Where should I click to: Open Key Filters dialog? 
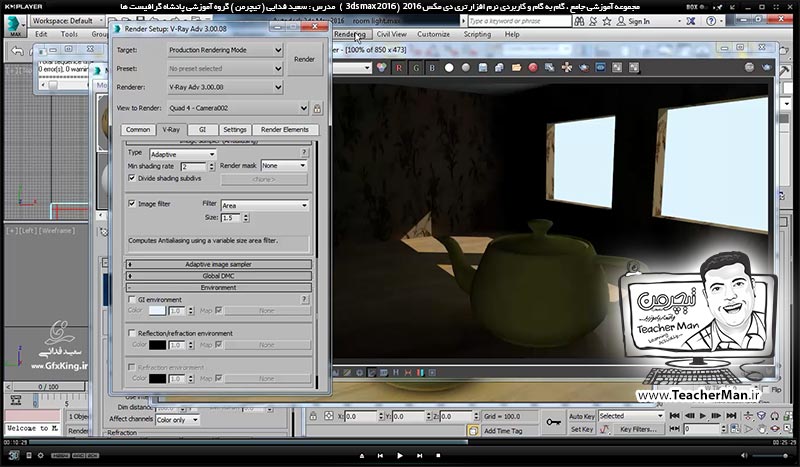pos(638,430)
